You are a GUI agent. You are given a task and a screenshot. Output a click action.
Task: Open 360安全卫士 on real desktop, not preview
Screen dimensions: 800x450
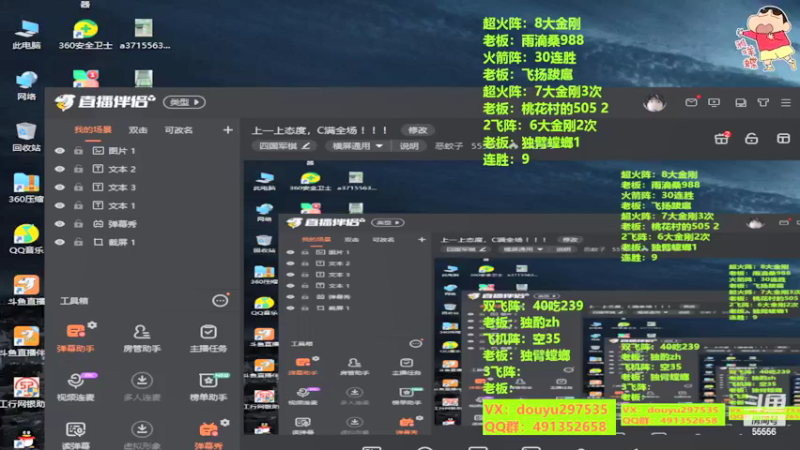point(85,35)
